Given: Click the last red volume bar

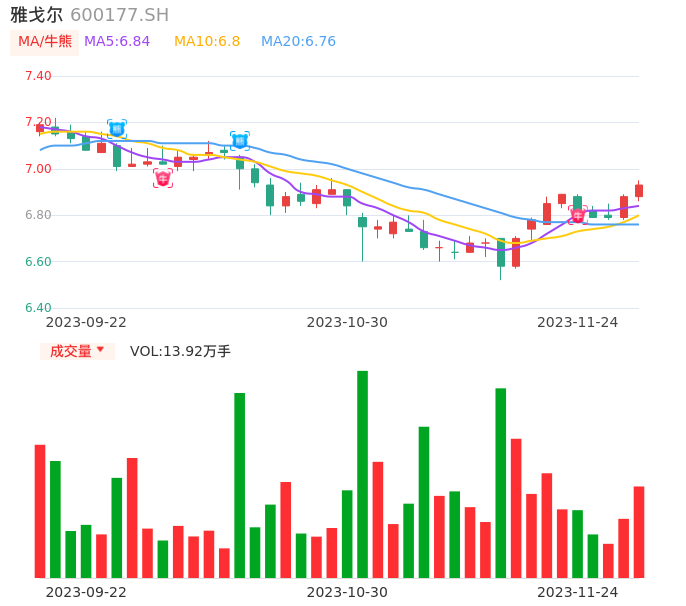Looking at the screenshot, I should pyautogui.click(x=639, y=532).
